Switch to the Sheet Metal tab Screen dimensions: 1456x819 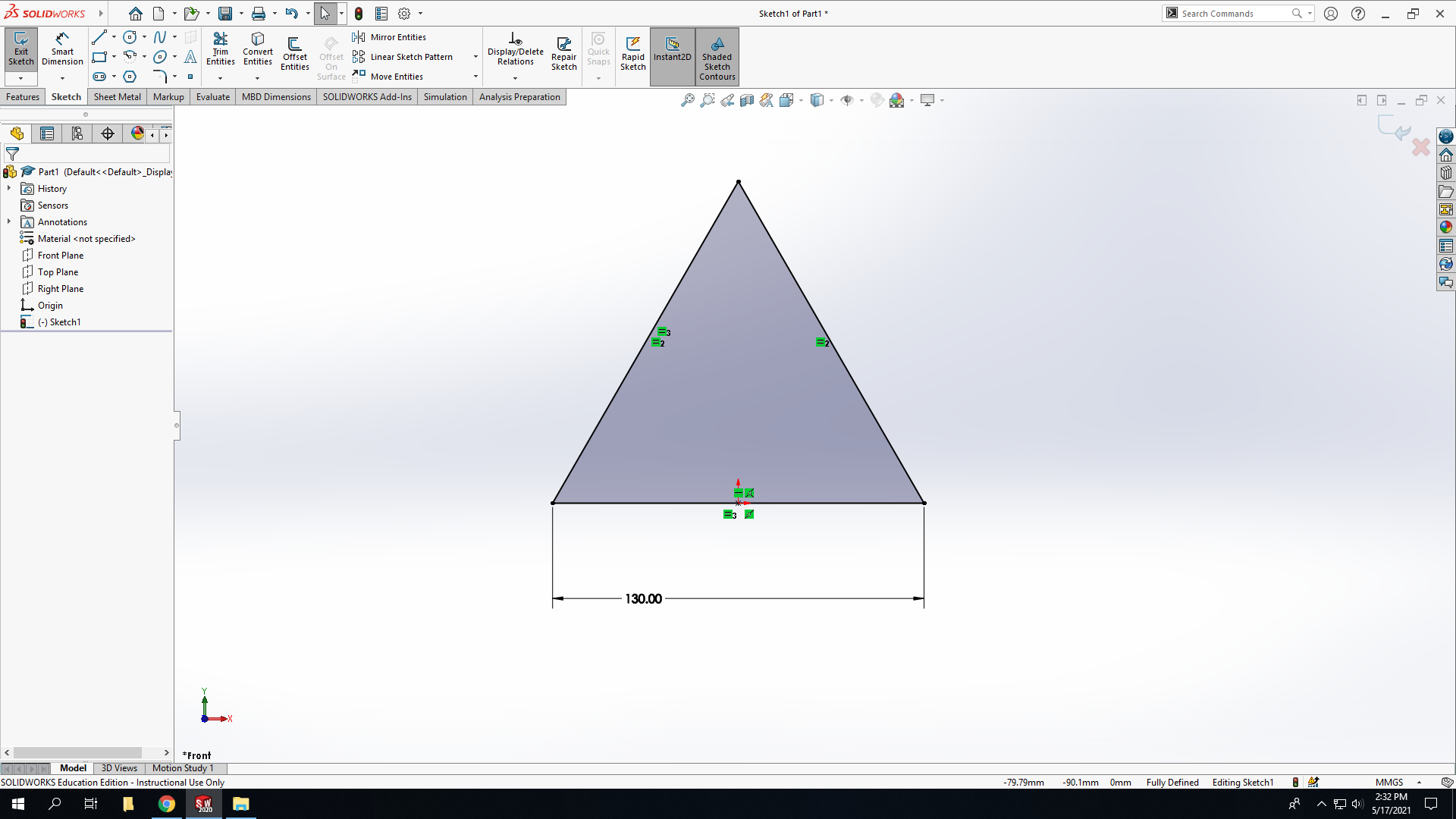coord(117,96)
